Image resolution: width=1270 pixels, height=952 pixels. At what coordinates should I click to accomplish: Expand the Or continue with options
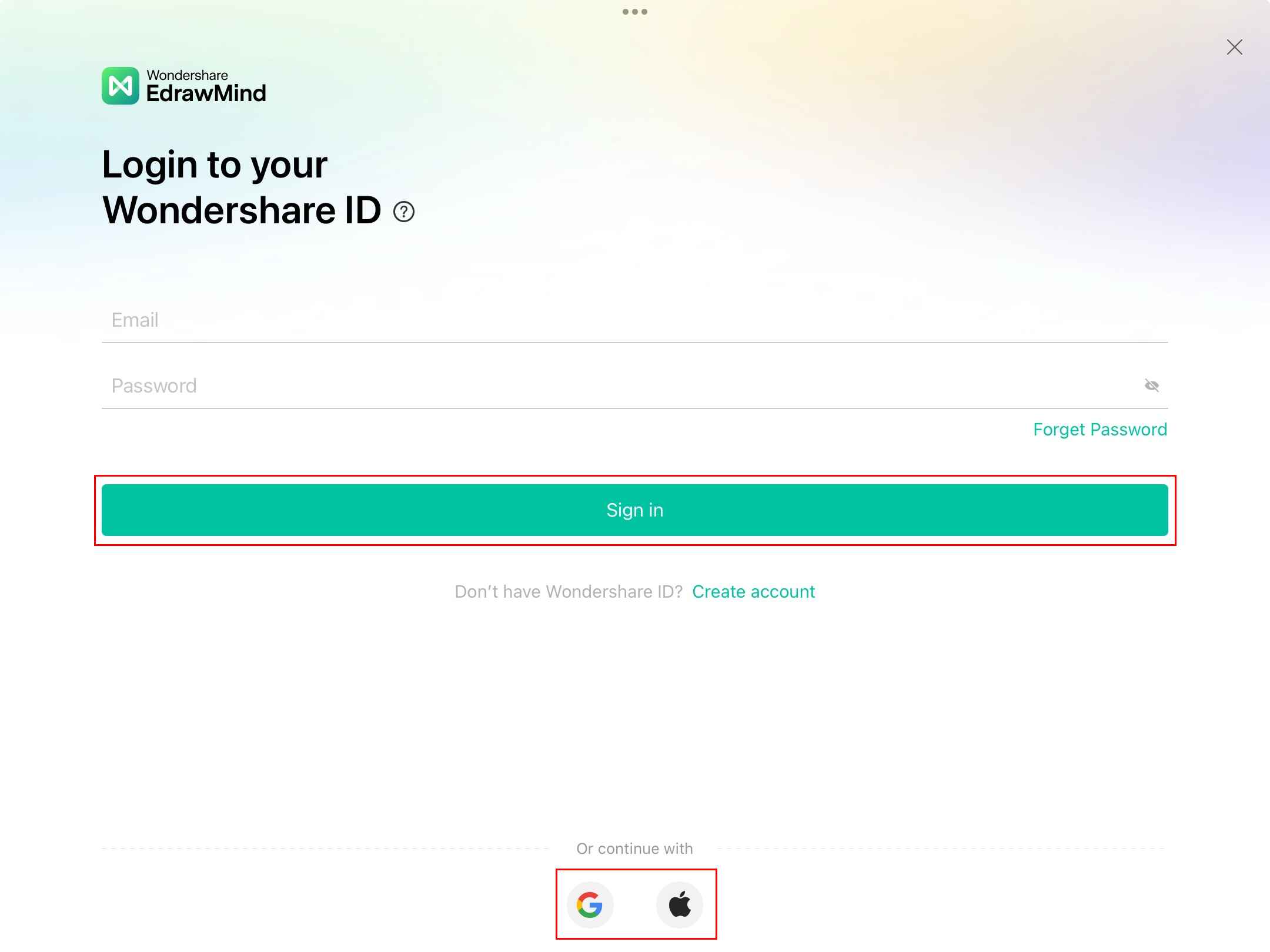pyautogui.click(x=635, y=848)
